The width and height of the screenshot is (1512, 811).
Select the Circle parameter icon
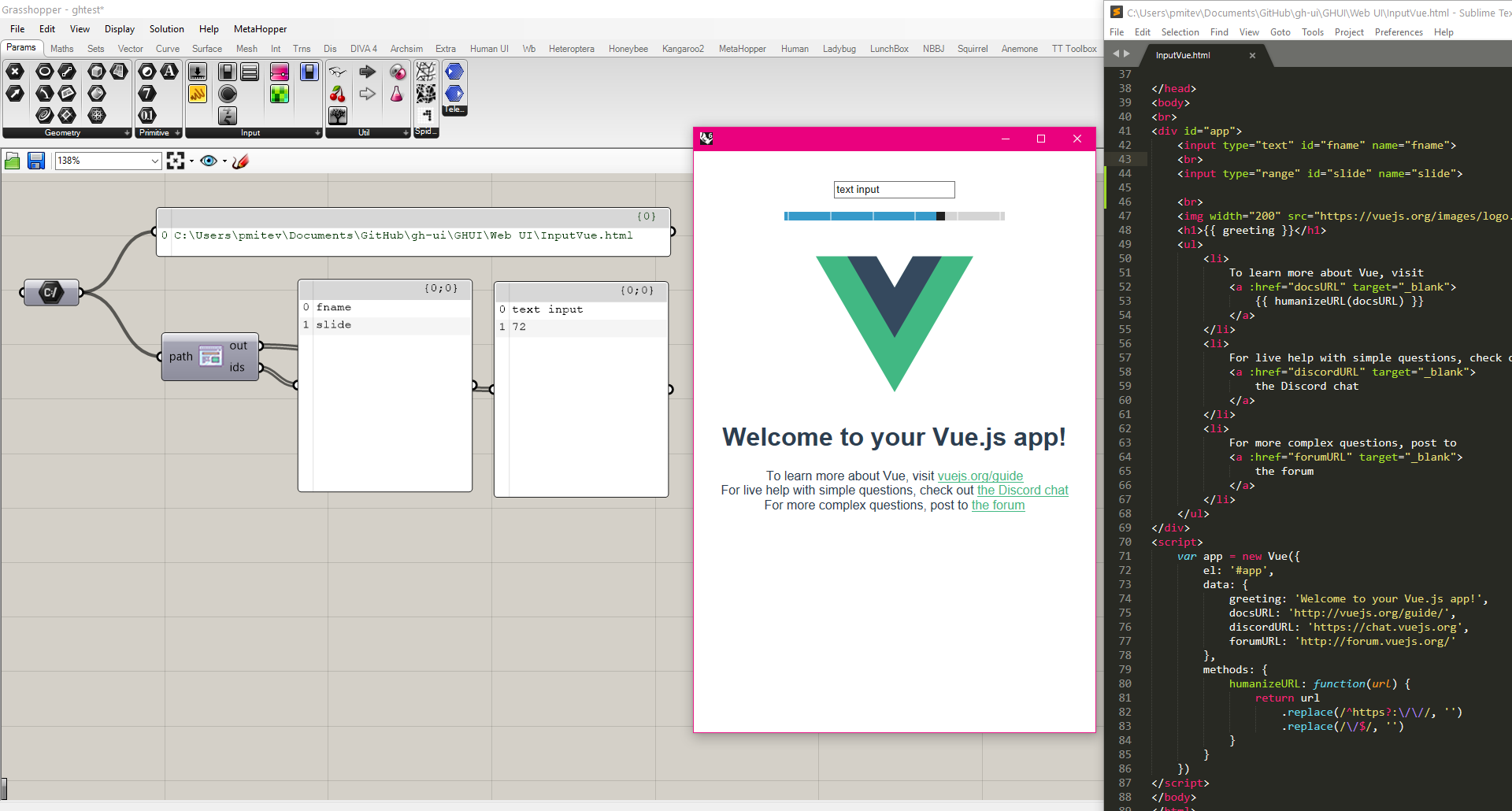pos(45,72)
